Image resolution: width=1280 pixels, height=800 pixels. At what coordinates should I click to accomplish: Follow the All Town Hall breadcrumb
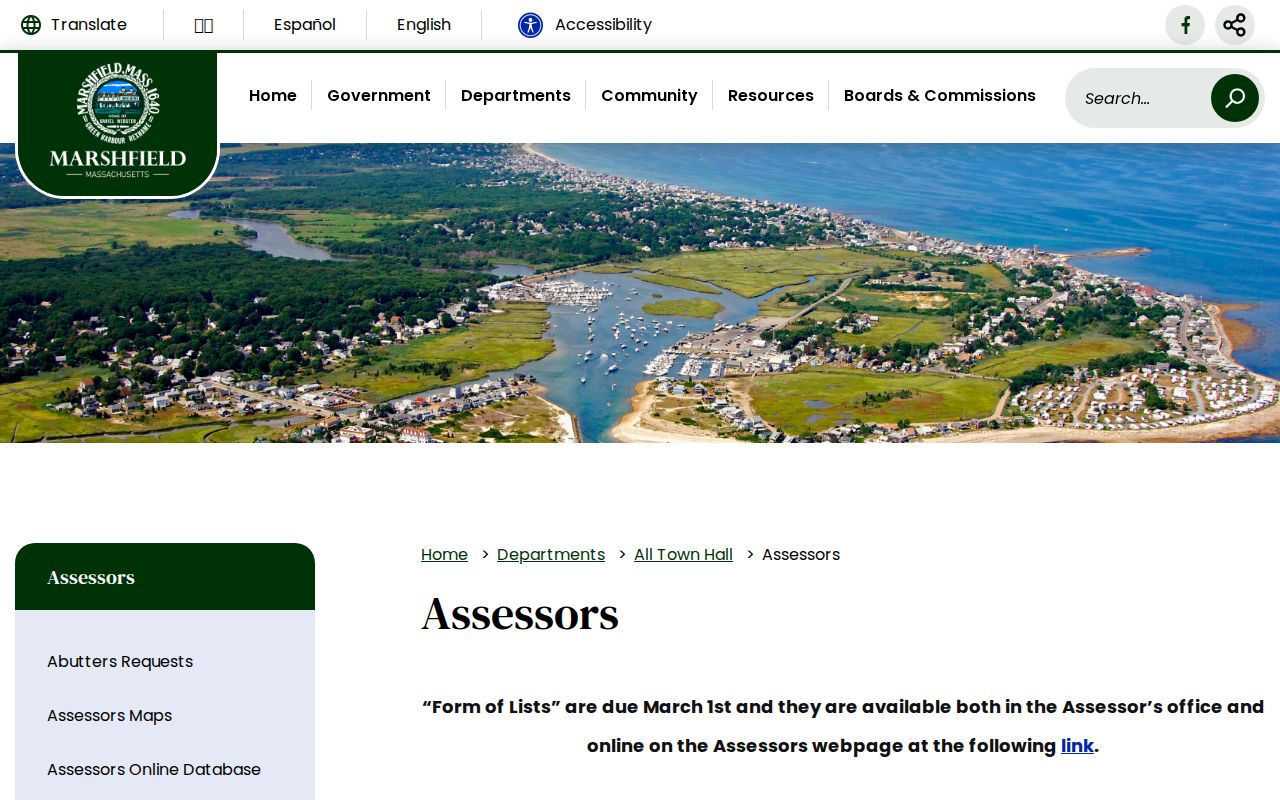click(683, 555)
